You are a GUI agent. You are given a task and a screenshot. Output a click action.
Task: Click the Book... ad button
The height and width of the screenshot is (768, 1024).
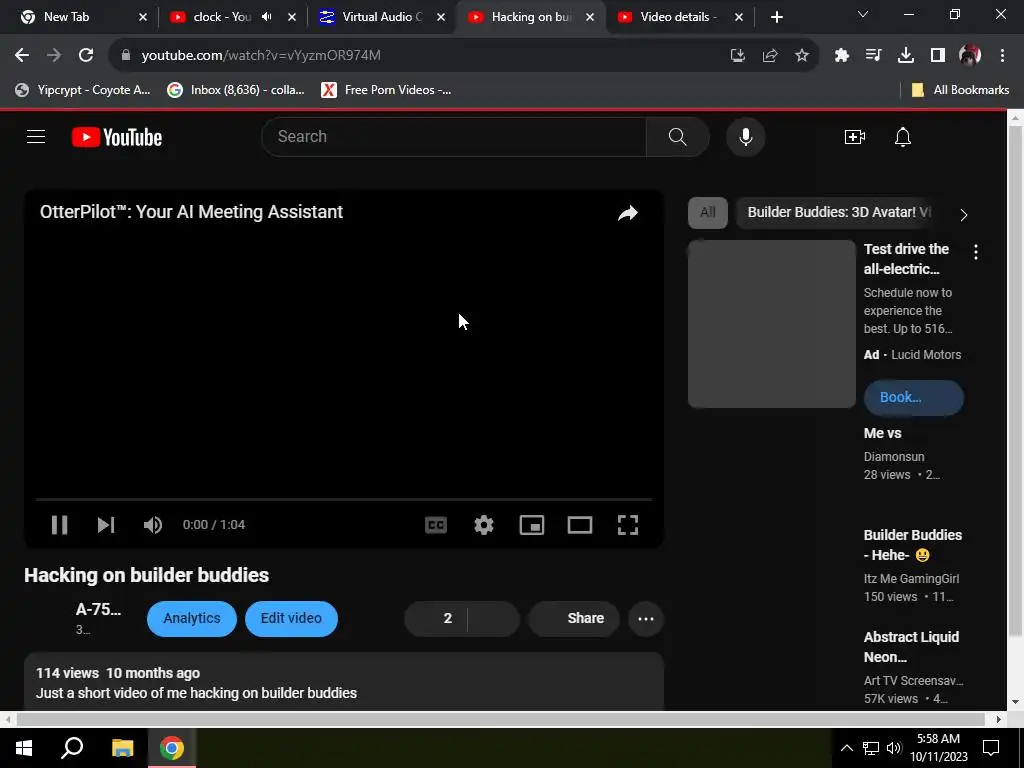914,397
